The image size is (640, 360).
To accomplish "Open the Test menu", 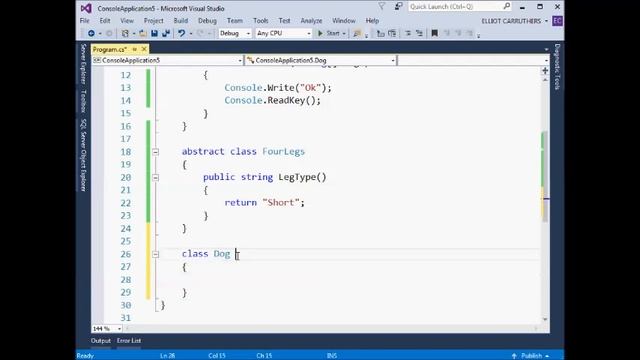I will tap(284, 21).
